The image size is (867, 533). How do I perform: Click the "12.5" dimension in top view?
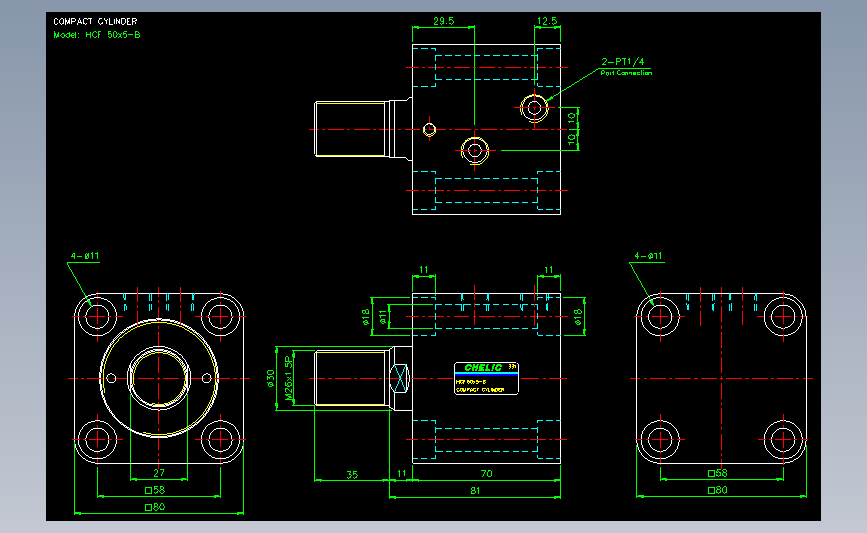click(x=547, y=21)
